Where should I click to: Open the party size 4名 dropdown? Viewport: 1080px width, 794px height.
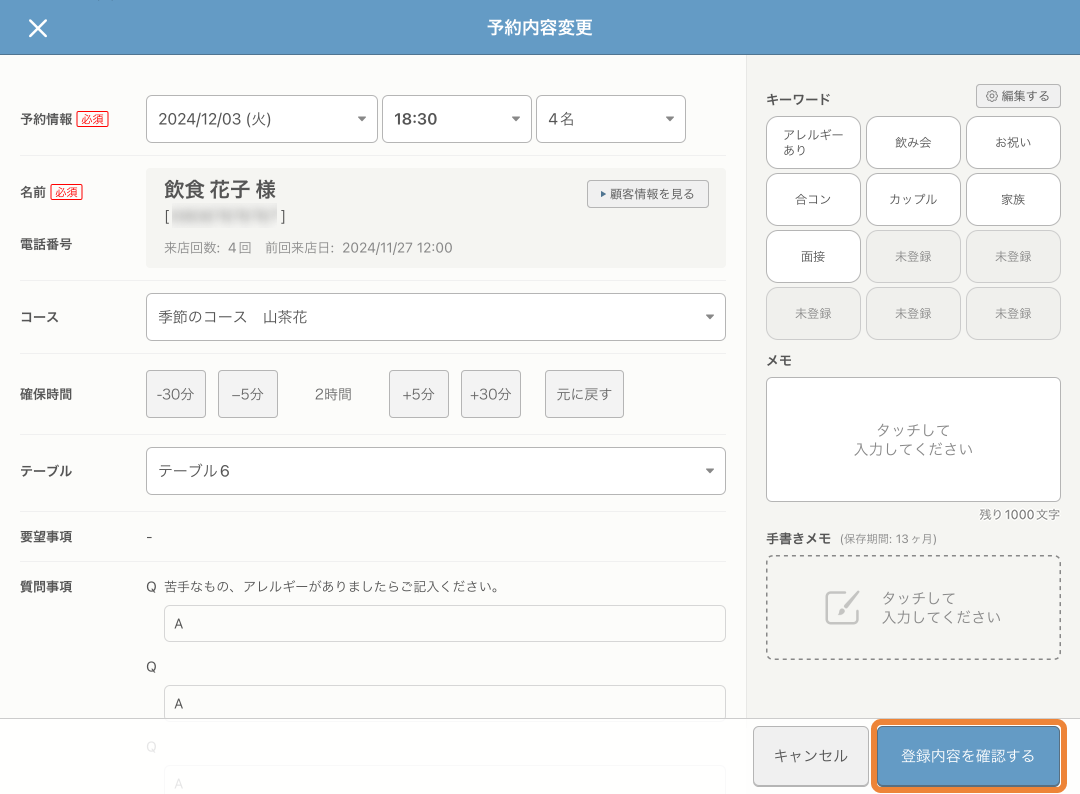click(610, 118)
